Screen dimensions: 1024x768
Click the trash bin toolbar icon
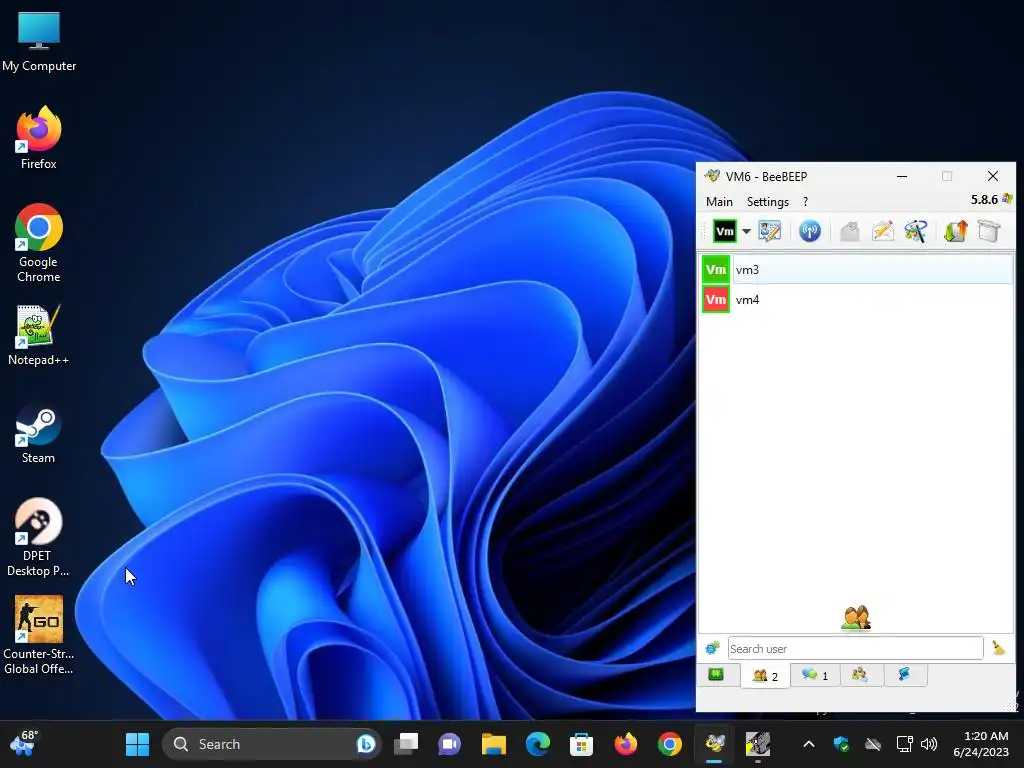pyautogui.click(x=989, y=231)
